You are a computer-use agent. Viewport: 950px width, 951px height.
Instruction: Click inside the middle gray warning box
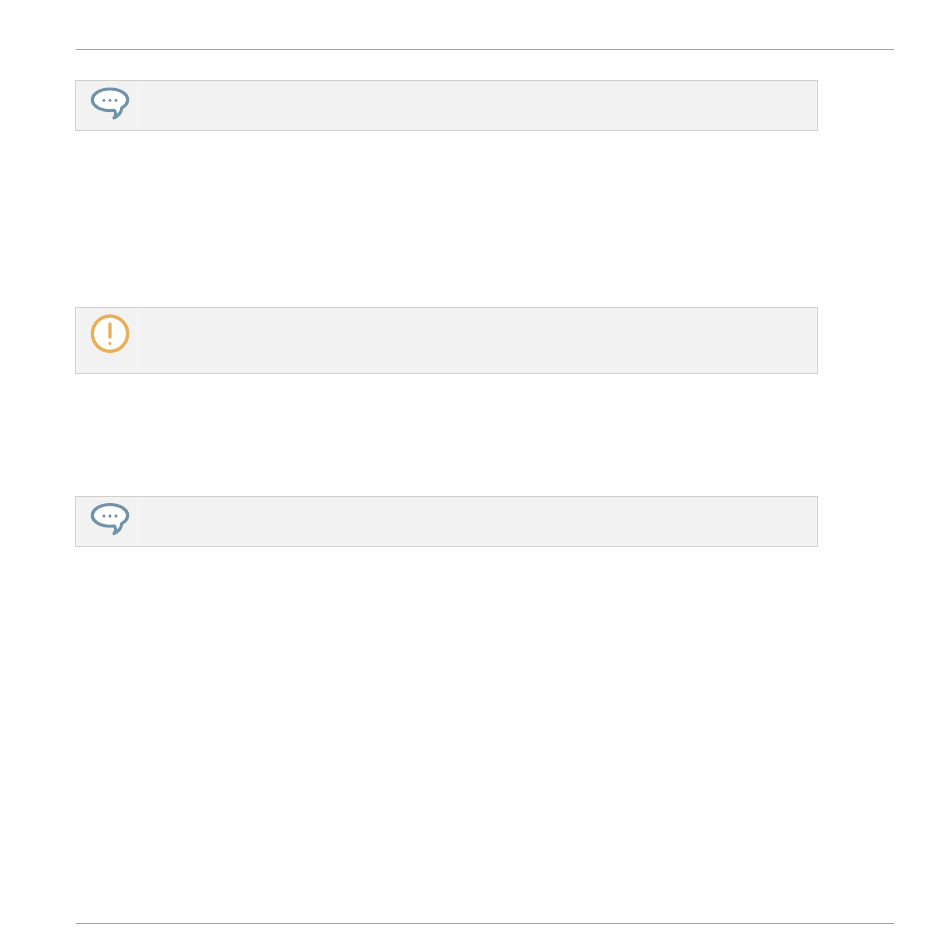(446, 340)
